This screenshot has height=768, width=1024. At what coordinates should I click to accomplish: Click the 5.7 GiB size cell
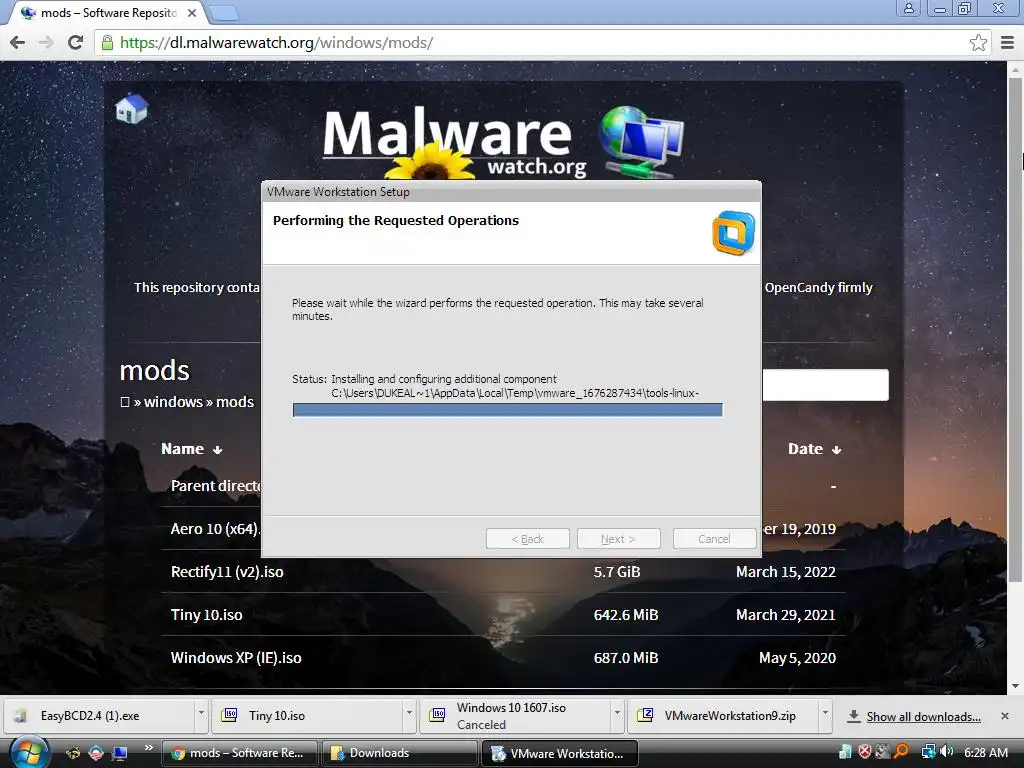[x=616, y=572]
